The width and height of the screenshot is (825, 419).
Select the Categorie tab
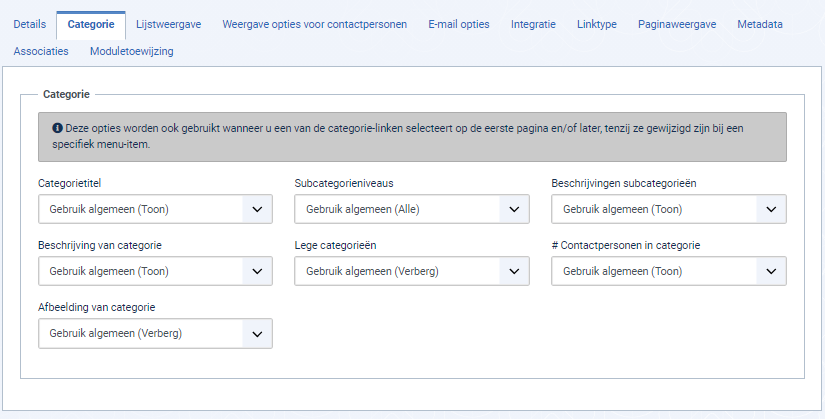(91, 25)
